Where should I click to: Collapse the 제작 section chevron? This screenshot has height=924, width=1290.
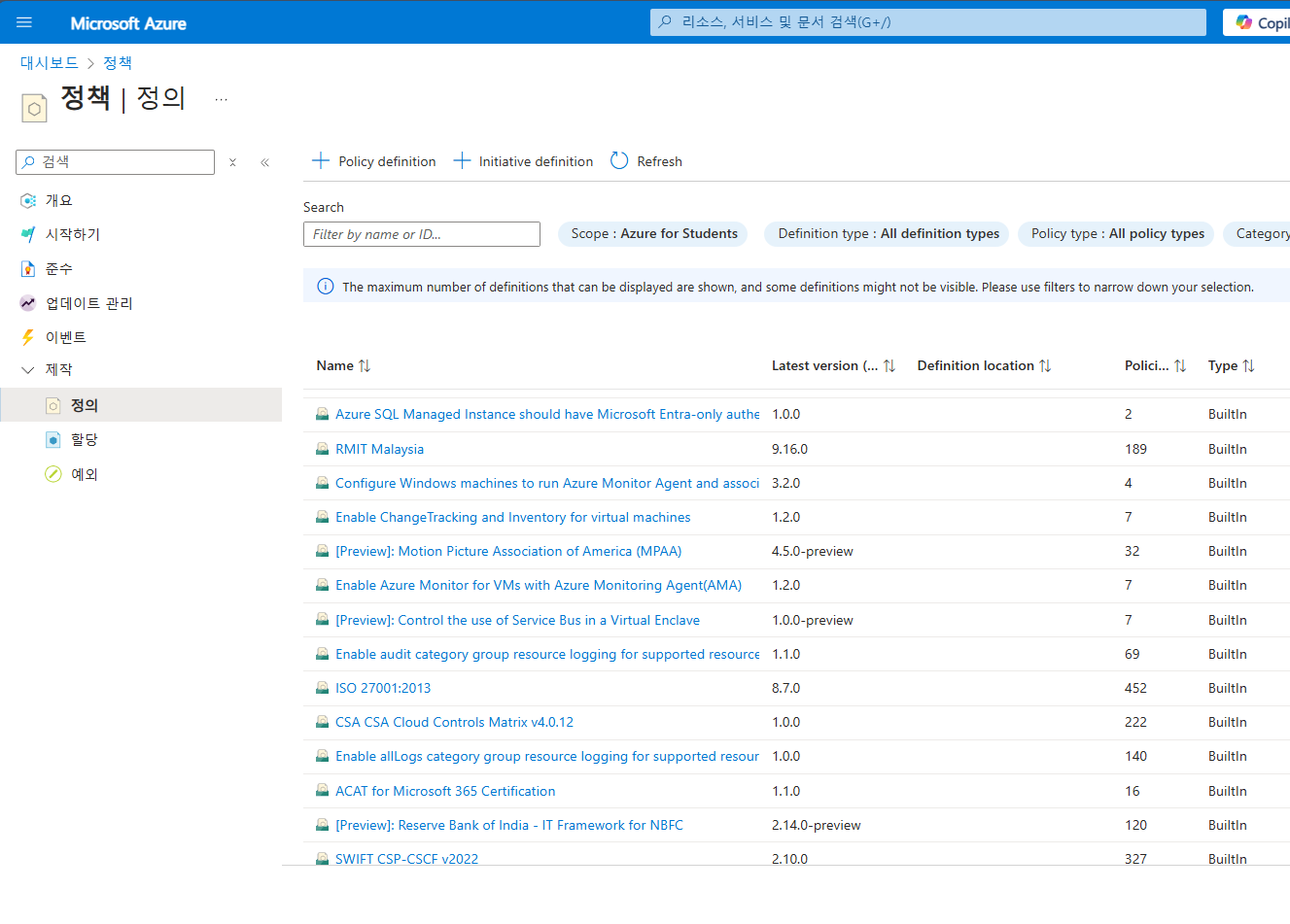(28, 369)
